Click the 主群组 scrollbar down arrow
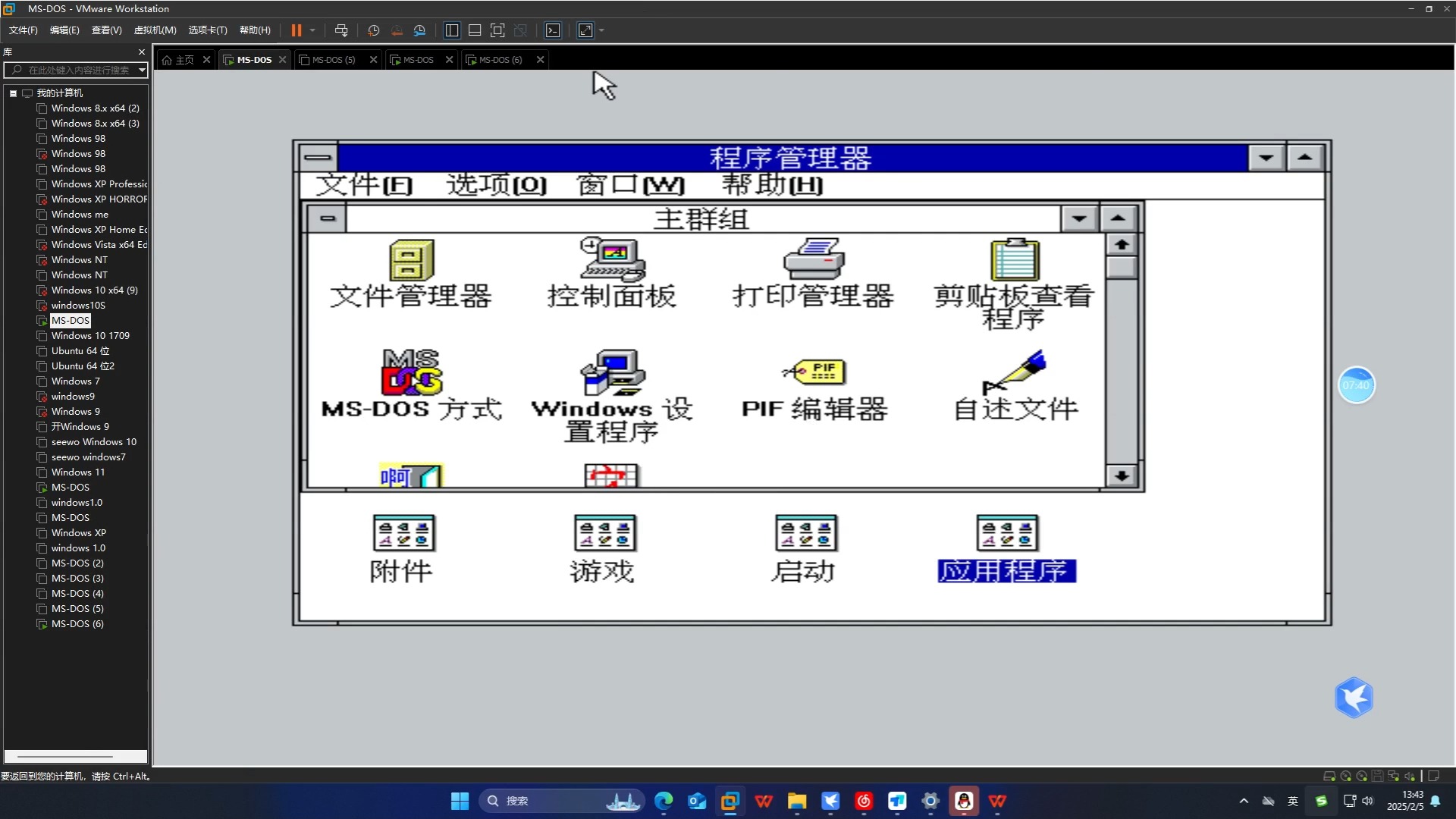The width and height of the screenshot is (1456, 819). pos(1122,475)
